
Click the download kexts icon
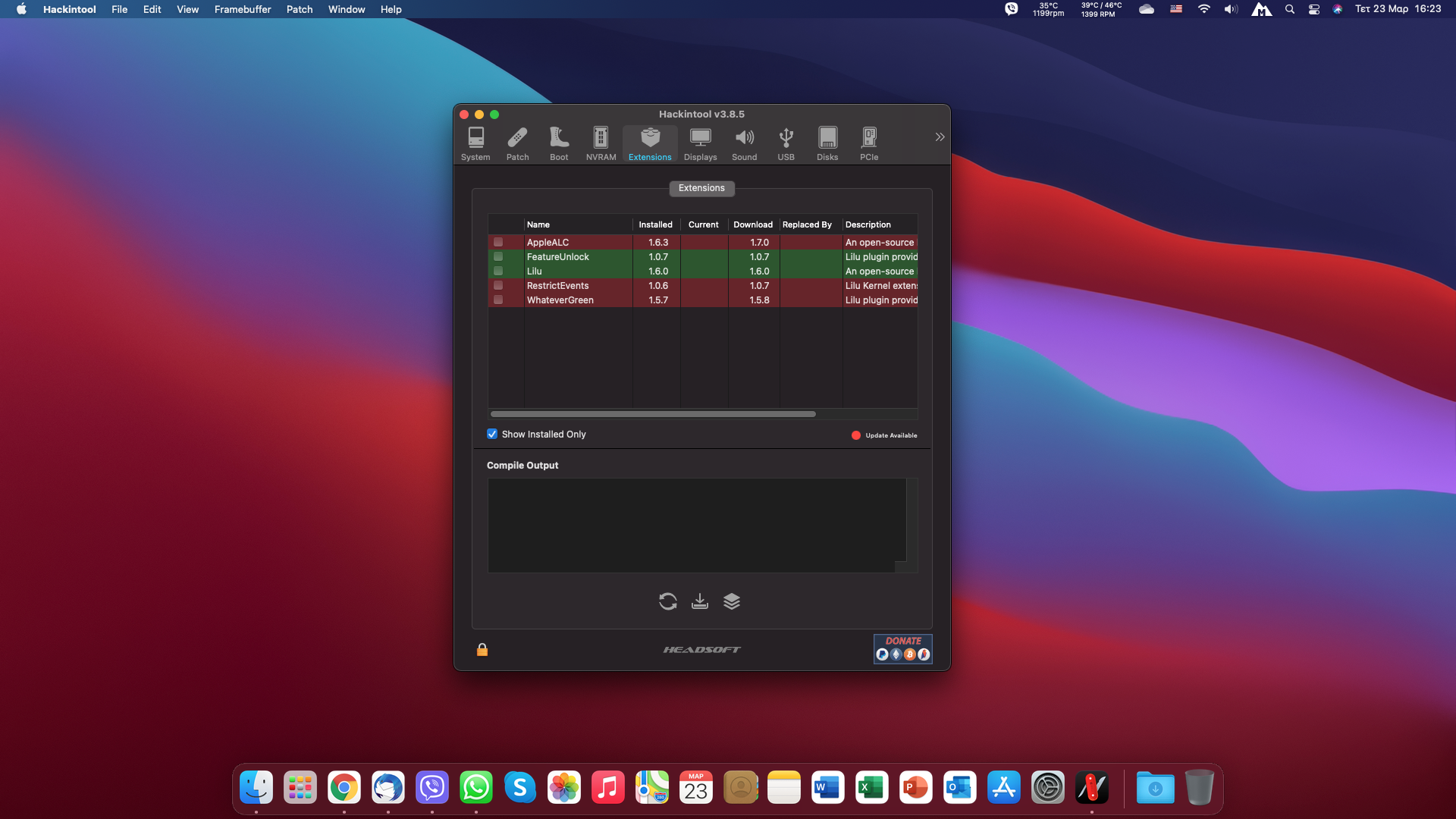pos(699,601)
